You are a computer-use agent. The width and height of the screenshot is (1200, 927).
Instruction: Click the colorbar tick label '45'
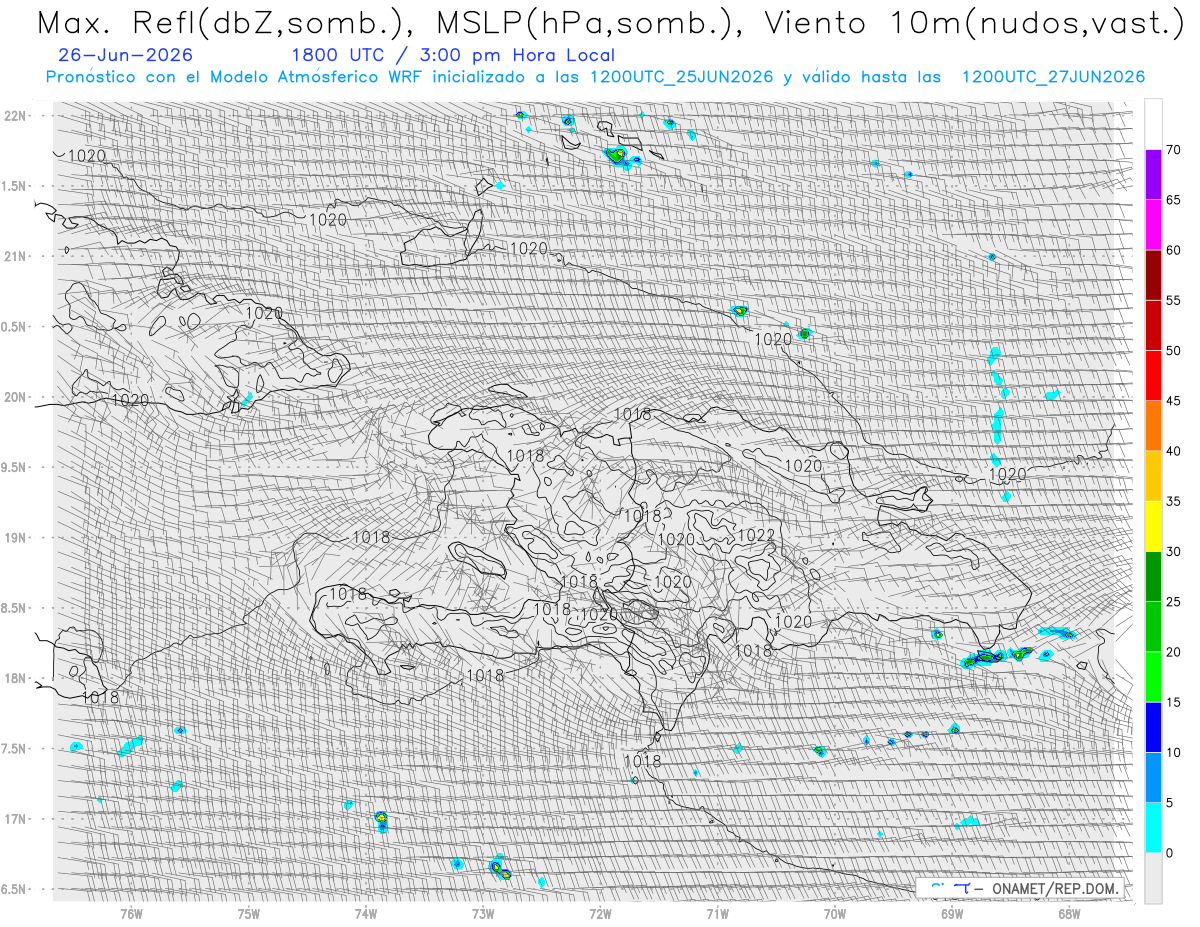(1173, 401)
